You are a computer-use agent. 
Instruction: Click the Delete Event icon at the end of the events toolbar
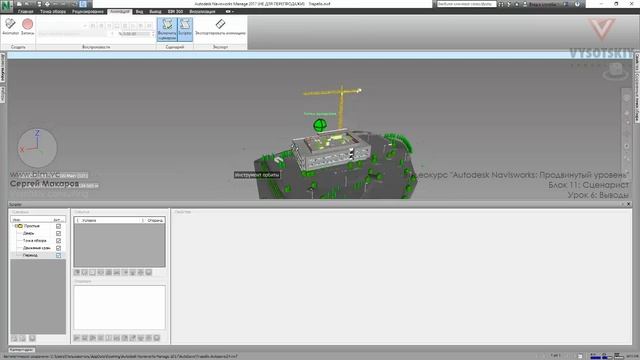coord(149,272)
